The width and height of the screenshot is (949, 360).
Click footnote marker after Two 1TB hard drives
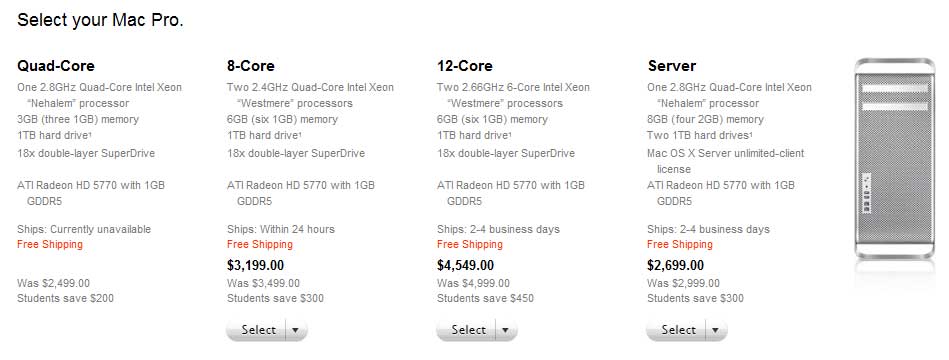751,133
